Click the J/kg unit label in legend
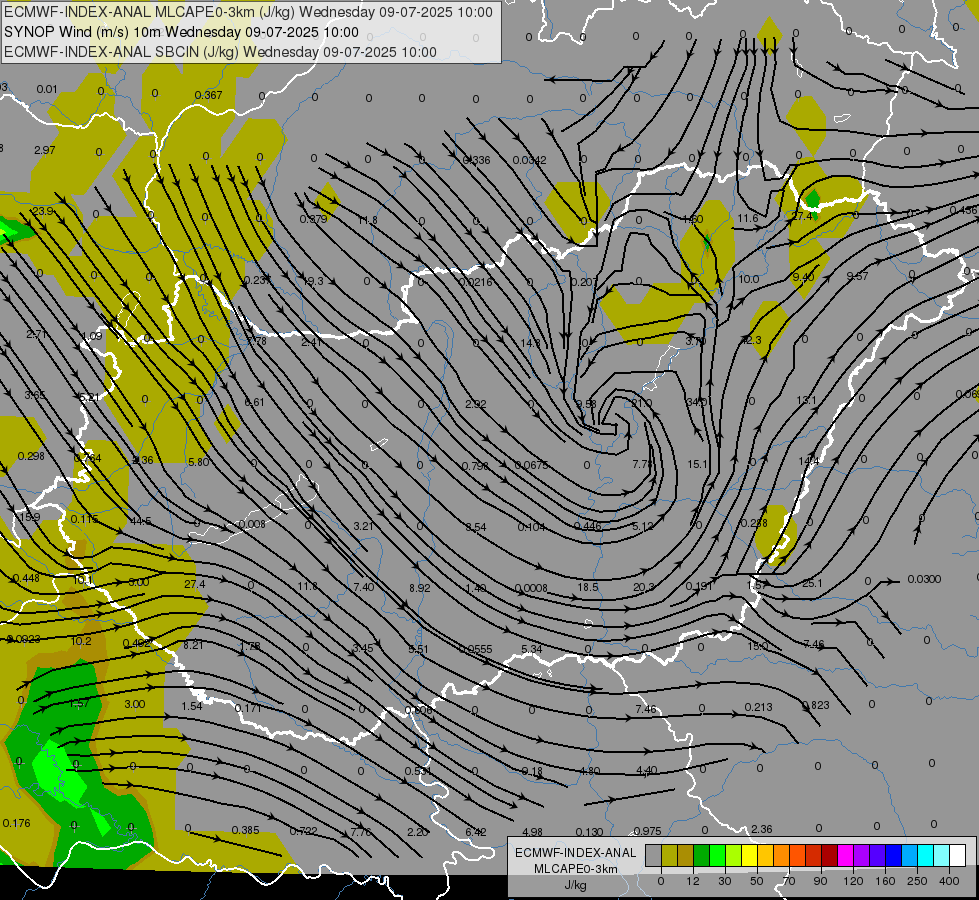 (x=576, y=885)
